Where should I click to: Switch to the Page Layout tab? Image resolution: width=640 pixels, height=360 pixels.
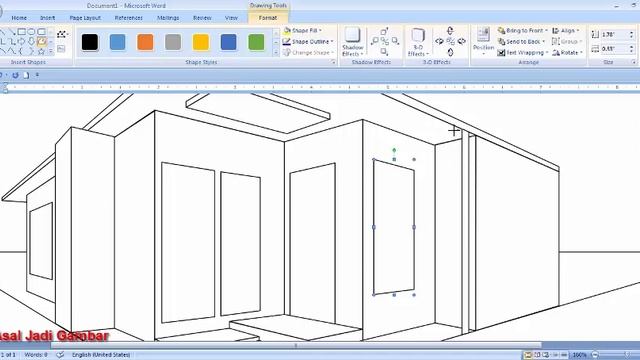click(85, 18)
